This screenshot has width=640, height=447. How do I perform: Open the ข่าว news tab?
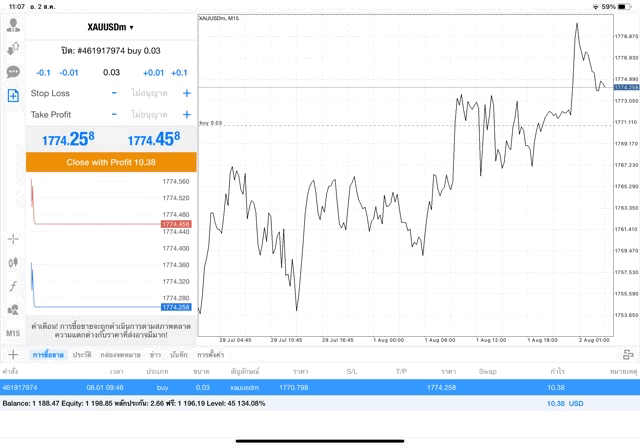[x=156, y=355]
